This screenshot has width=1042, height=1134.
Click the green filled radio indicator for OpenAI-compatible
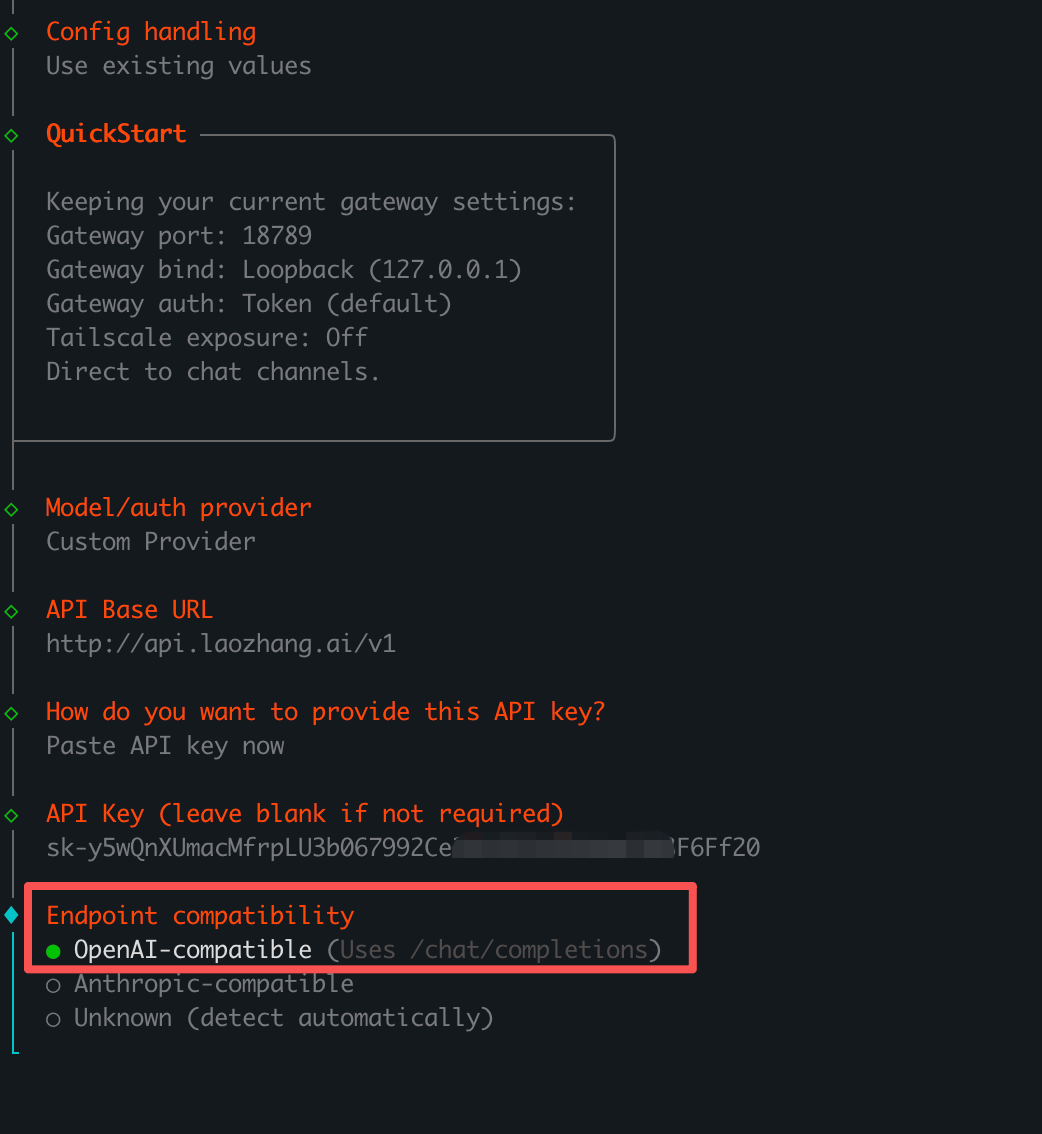[x=53, y=949]
